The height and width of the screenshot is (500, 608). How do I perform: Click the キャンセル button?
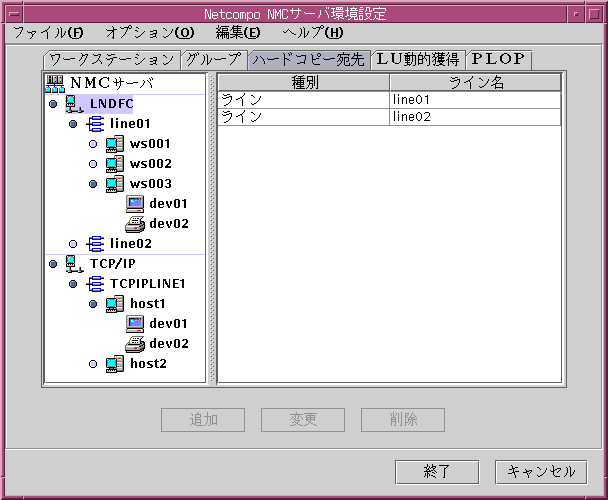click(541, 472)
